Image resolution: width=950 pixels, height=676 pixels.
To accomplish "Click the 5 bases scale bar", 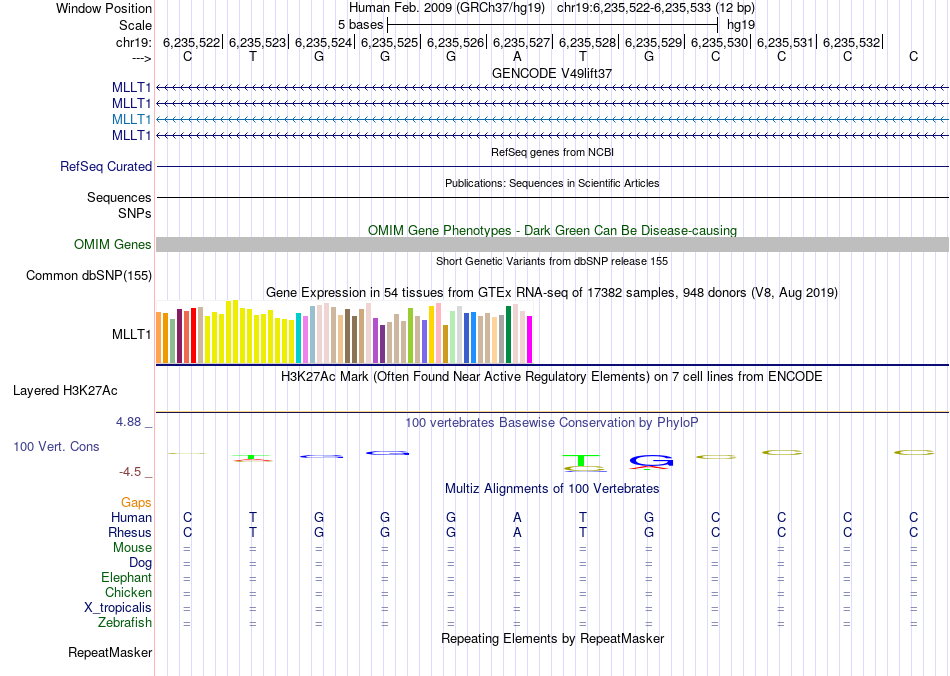I will (x=552, y=25).
